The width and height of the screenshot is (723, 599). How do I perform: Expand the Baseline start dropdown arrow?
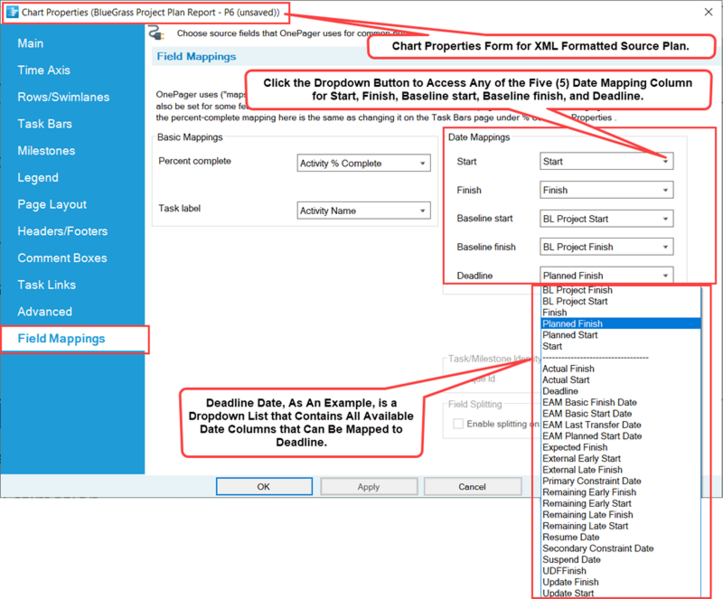pyautogui.click(x=665, y=219)
